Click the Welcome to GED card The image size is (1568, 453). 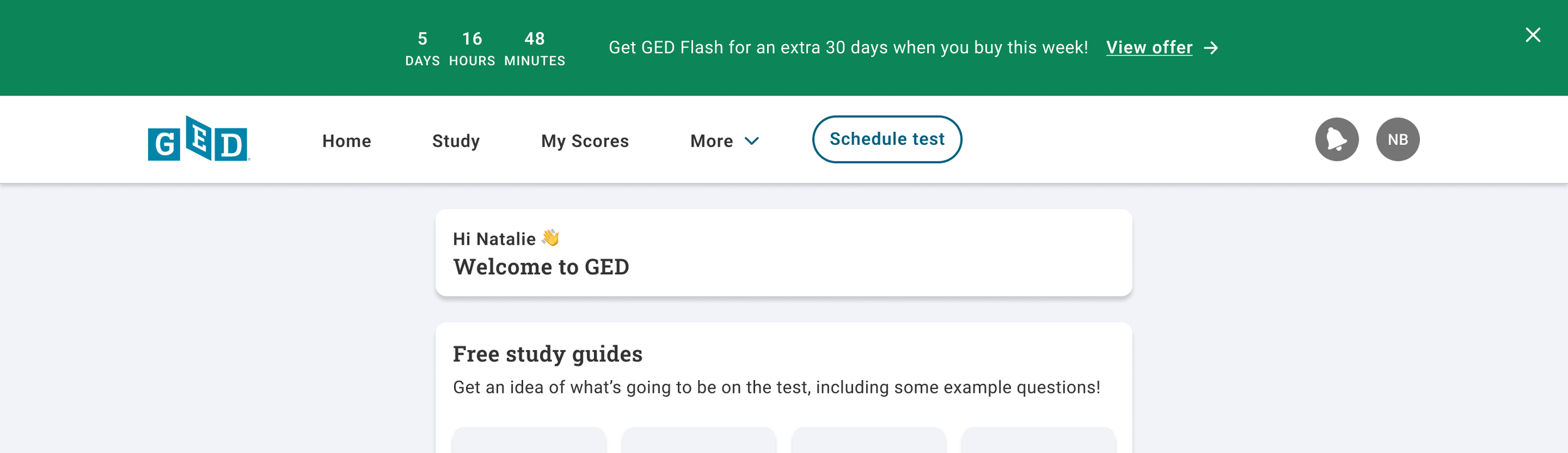(x=783, y=253)
